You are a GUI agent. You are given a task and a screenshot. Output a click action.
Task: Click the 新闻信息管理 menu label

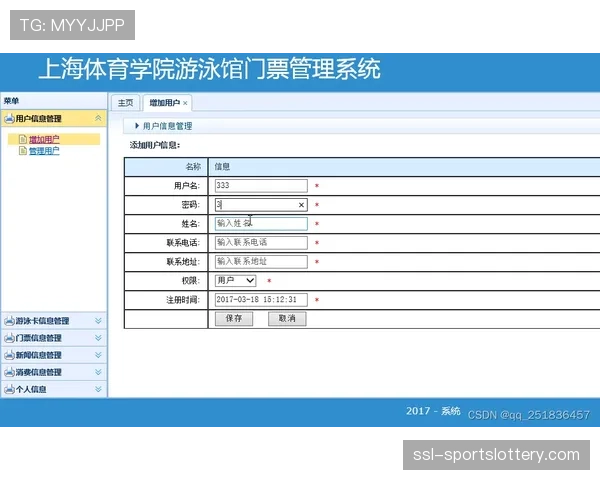point(38,356)
